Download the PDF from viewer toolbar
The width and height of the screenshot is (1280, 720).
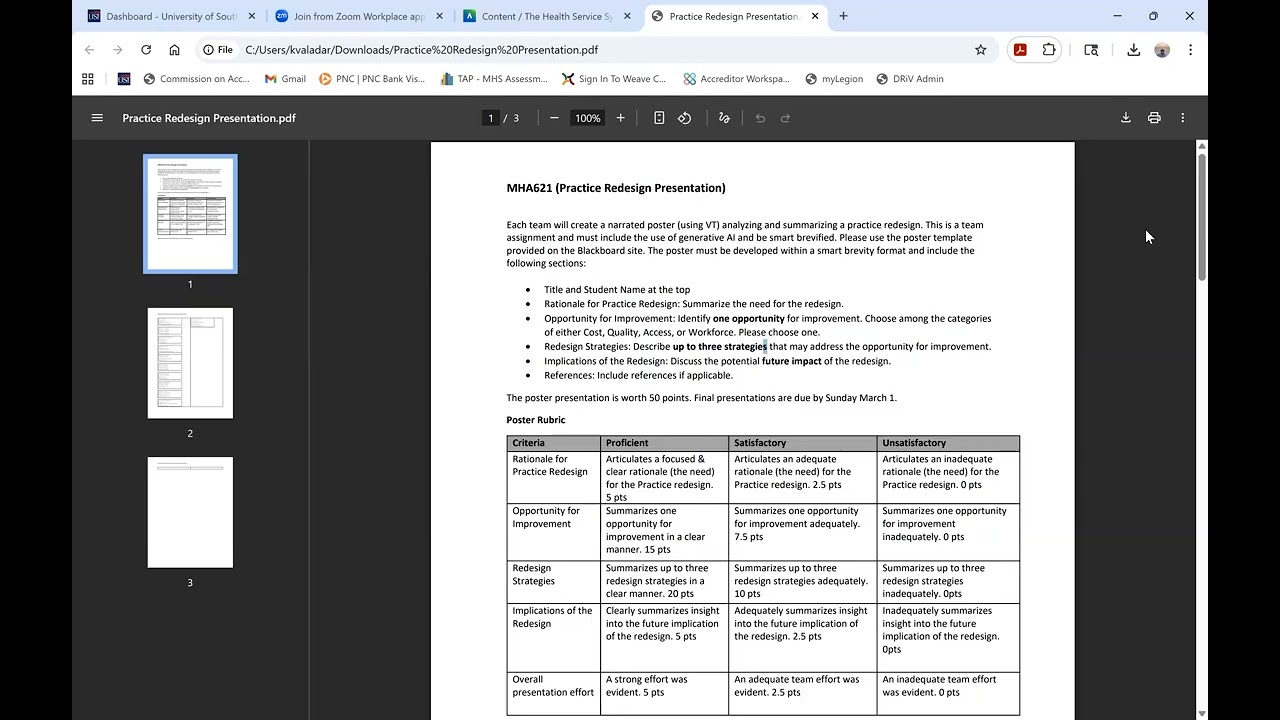click(x=1125, y=118)
